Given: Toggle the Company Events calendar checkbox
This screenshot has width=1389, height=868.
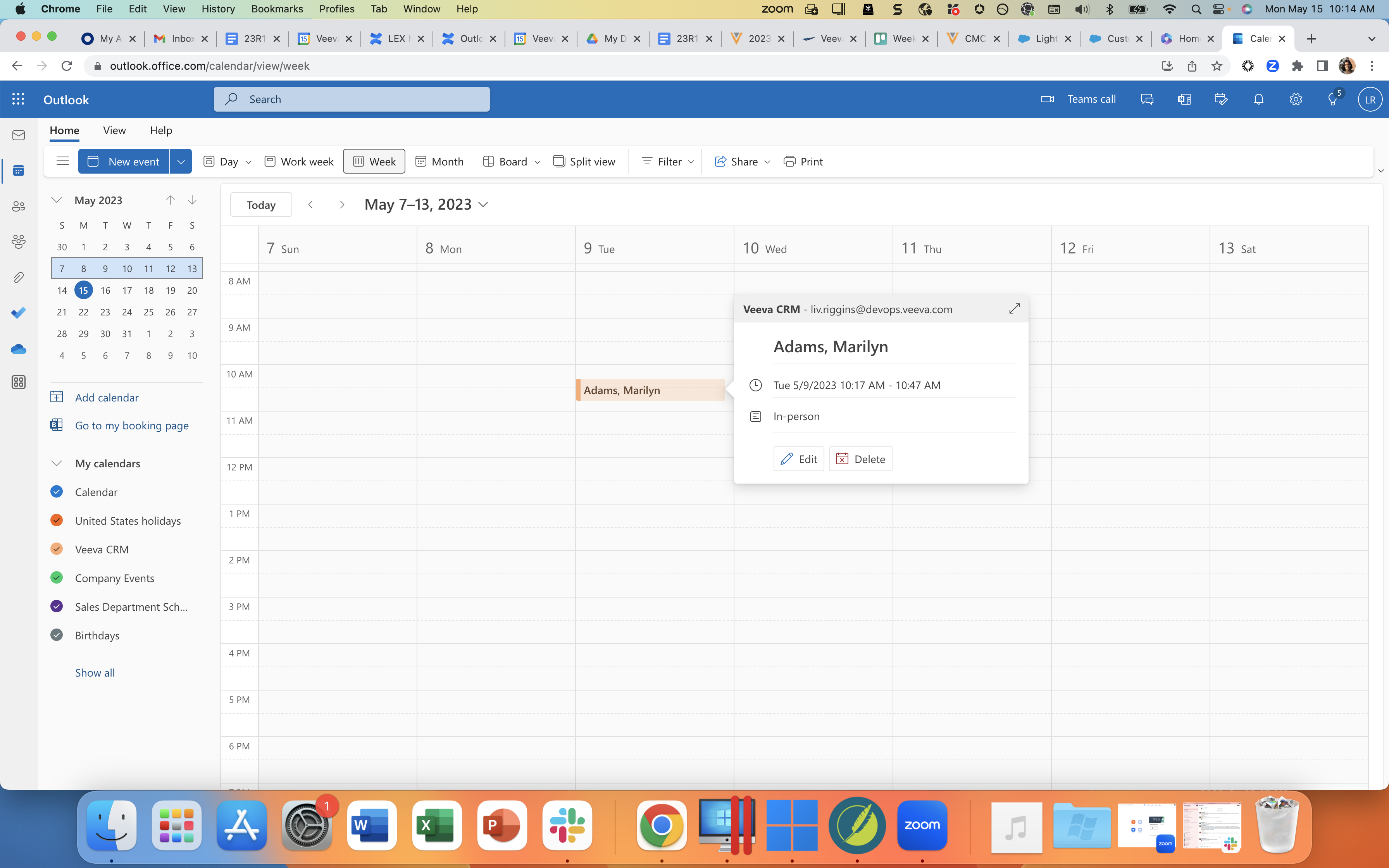Looking at the screenshot, I should coord(56,577).
